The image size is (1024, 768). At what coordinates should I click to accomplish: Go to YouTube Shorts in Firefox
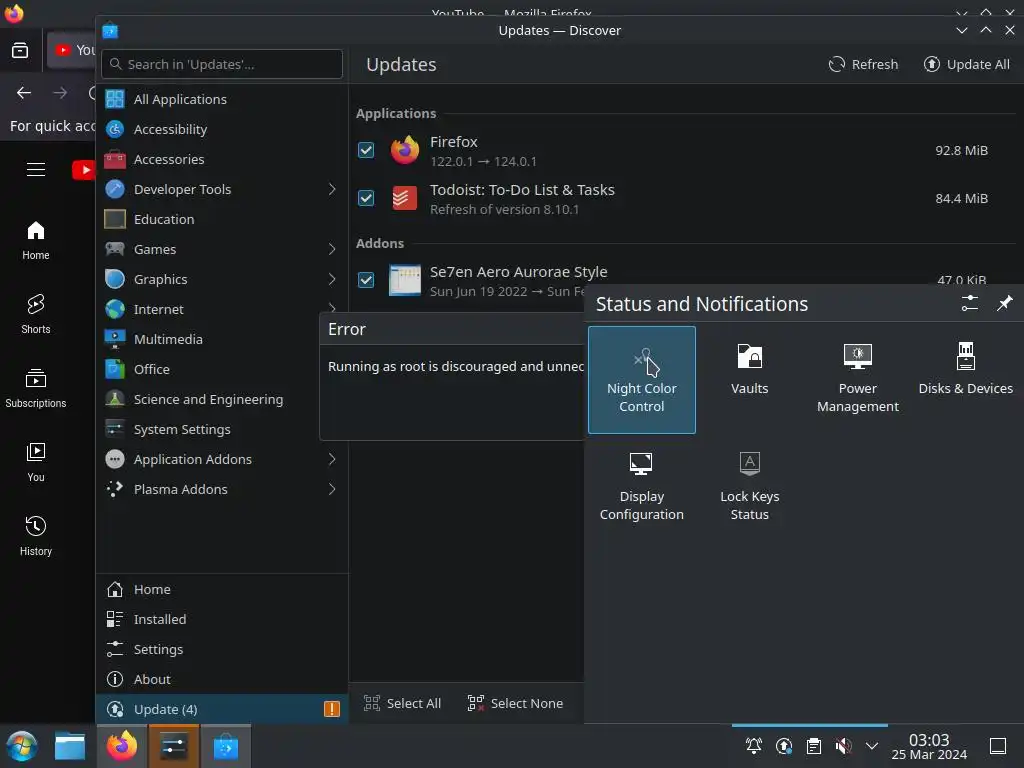pos(36,314)
